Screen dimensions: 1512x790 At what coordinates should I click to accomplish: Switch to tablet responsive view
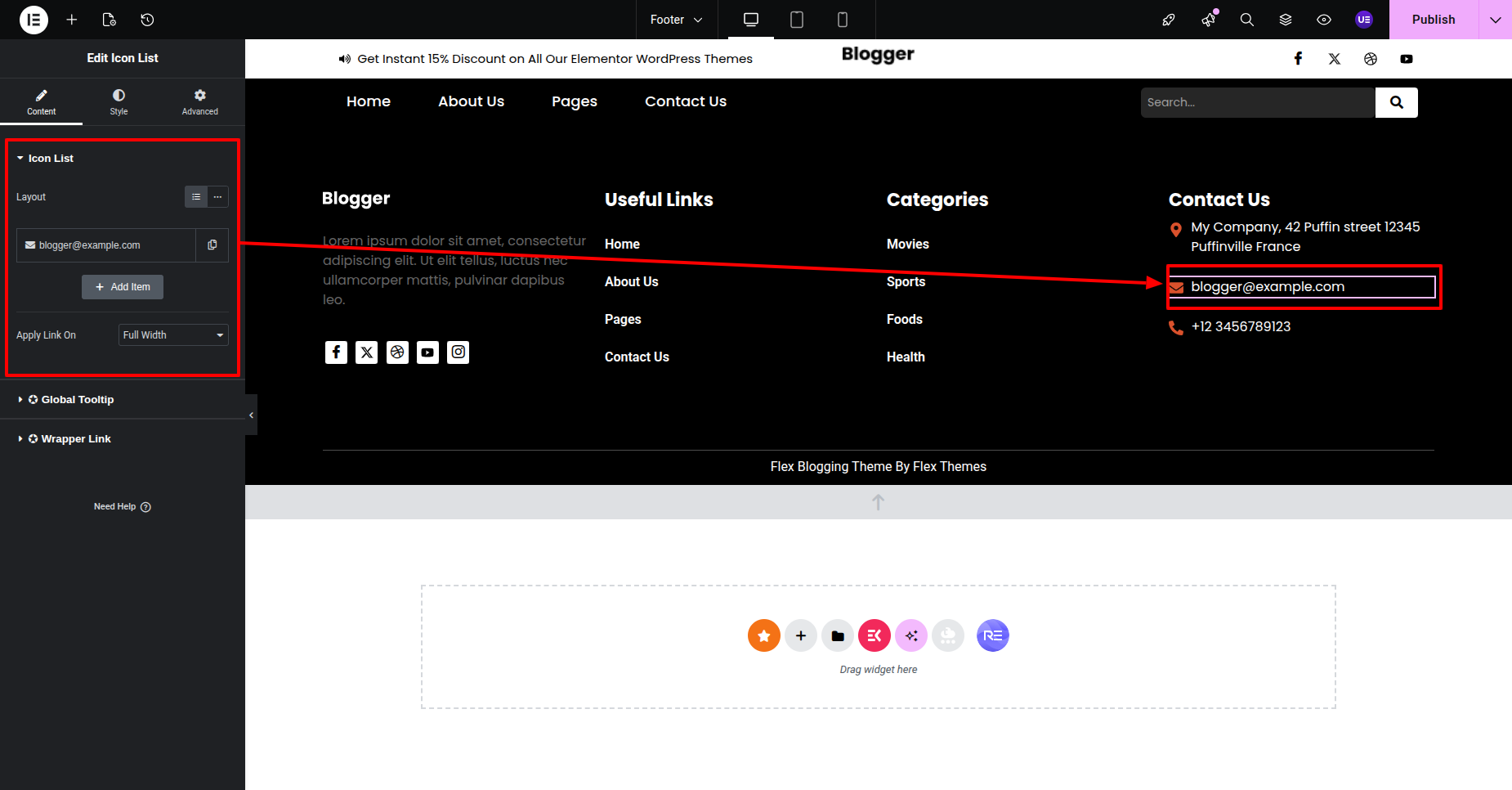797,20
